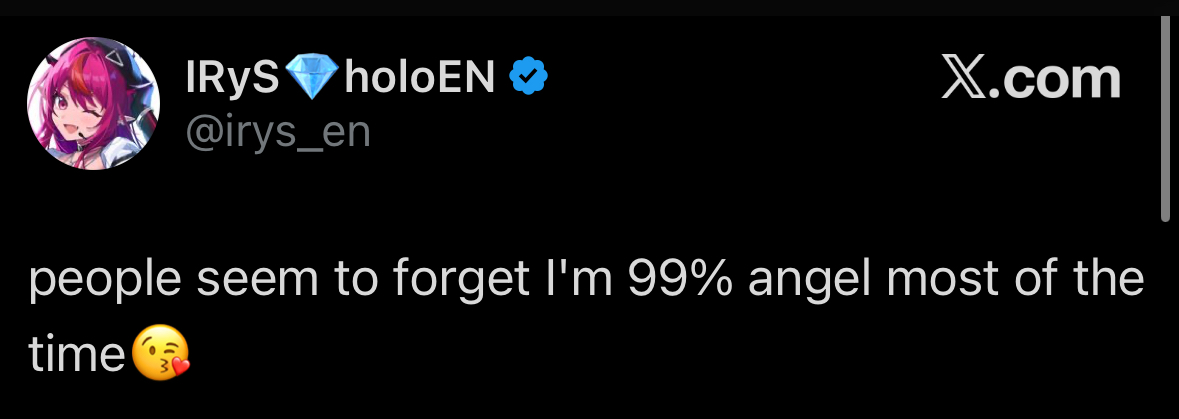1179x419 pixels.
Task: Click the 'holoEN' part of the name
Action: tap(420, 79)
